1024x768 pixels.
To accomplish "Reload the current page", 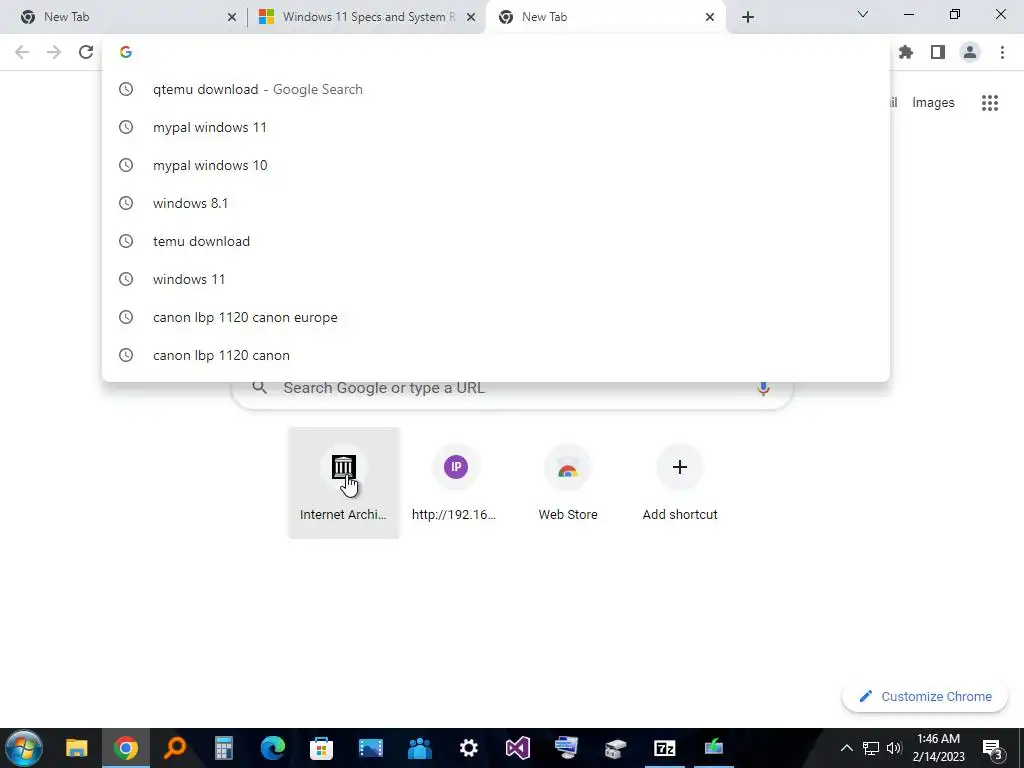I will click(x=86, y=52).
